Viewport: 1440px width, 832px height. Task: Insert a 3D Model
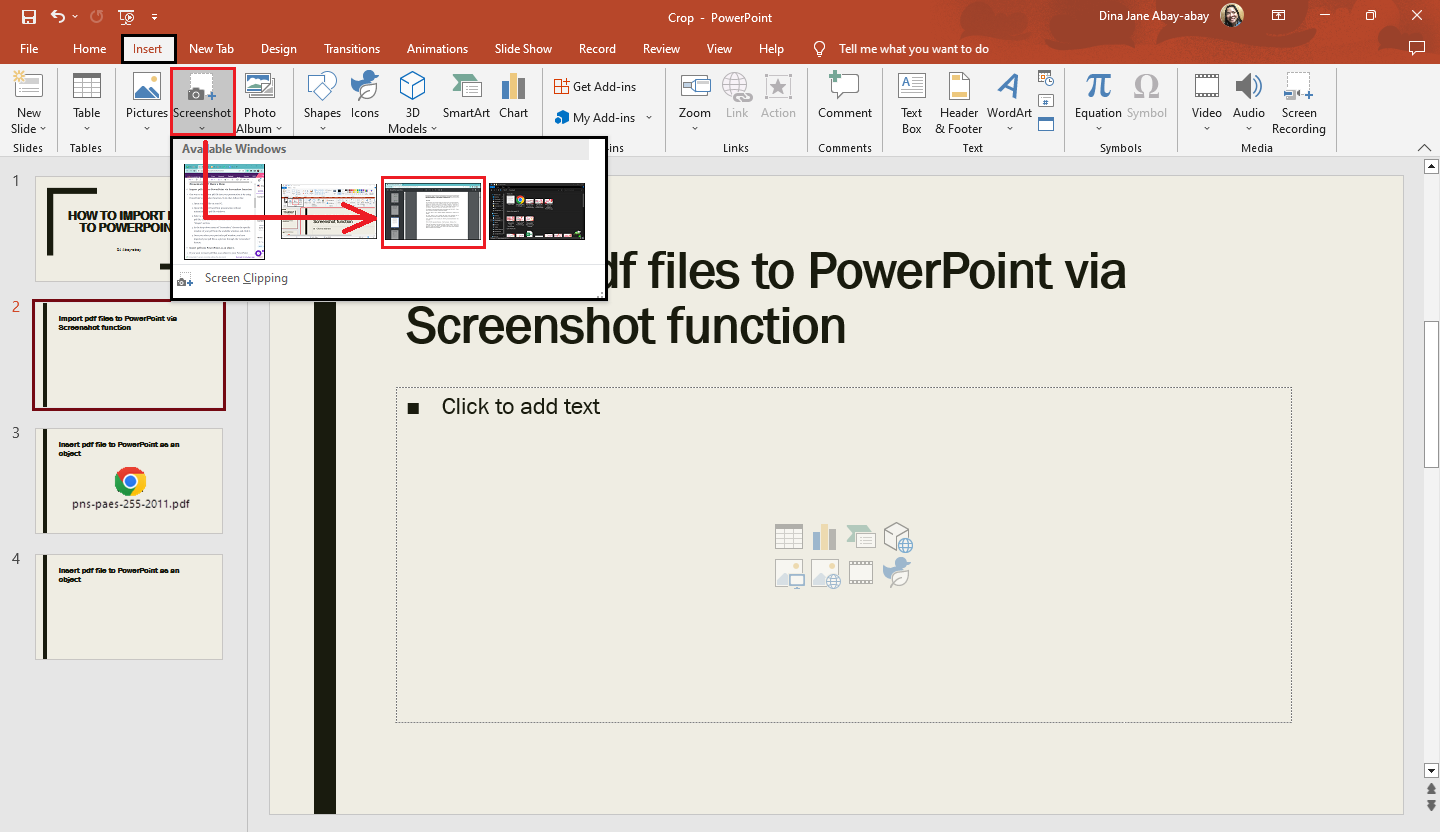pos(412,100)
